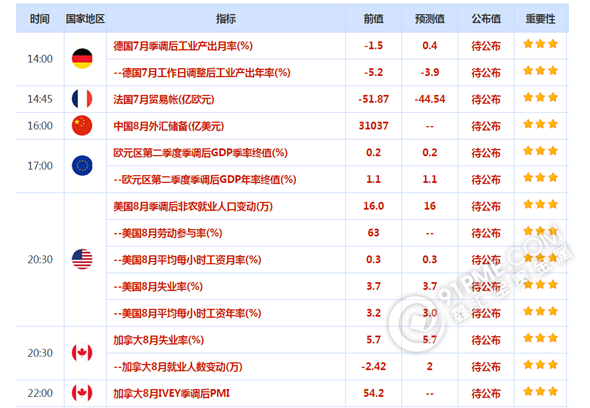This screenshot has width=590, height=408.
Task: Click the Germany flag icon
Action: tap(82, 59)
